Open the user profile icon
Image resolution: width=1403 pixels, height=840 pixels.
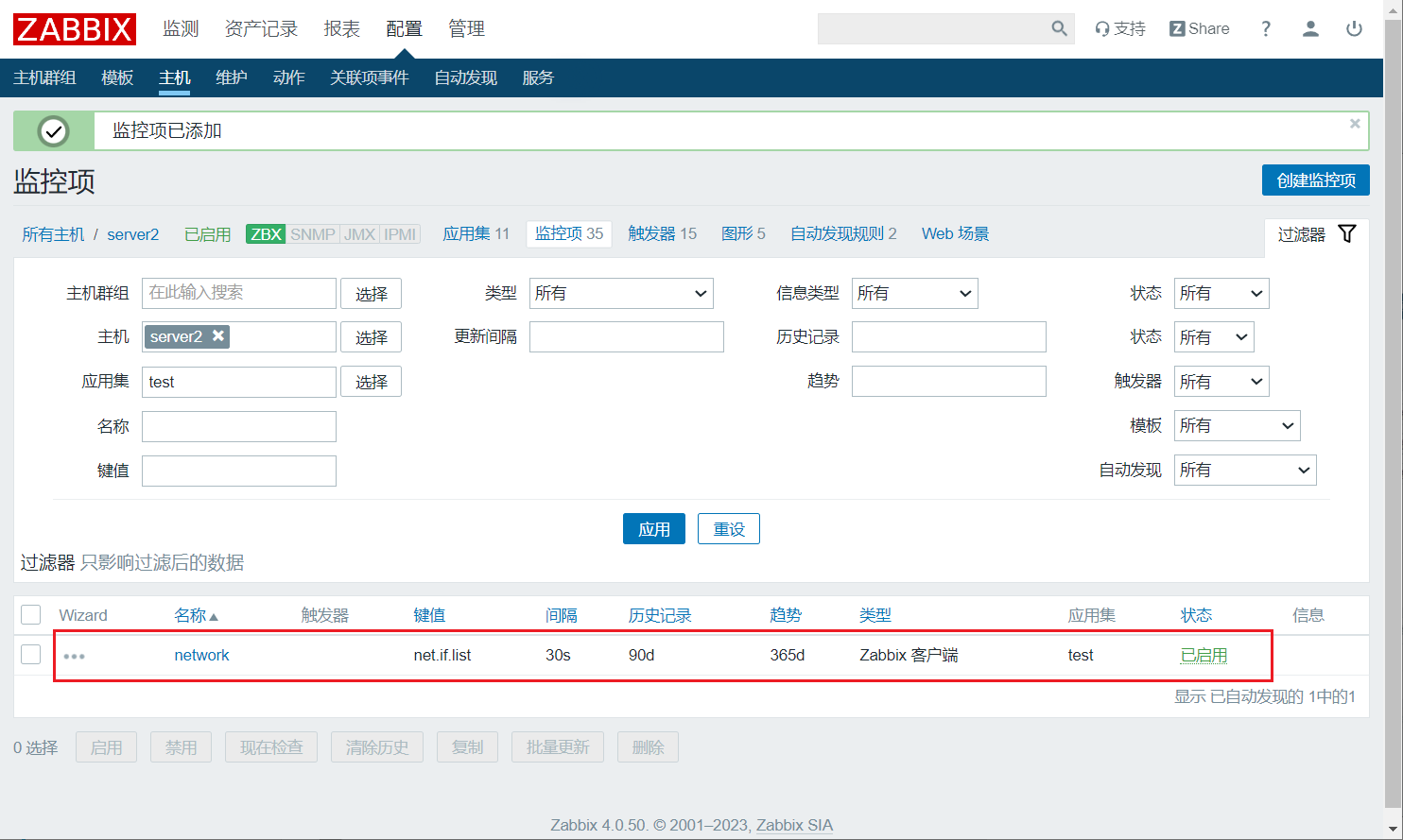pyautogui.click(x=1310, y=29)
